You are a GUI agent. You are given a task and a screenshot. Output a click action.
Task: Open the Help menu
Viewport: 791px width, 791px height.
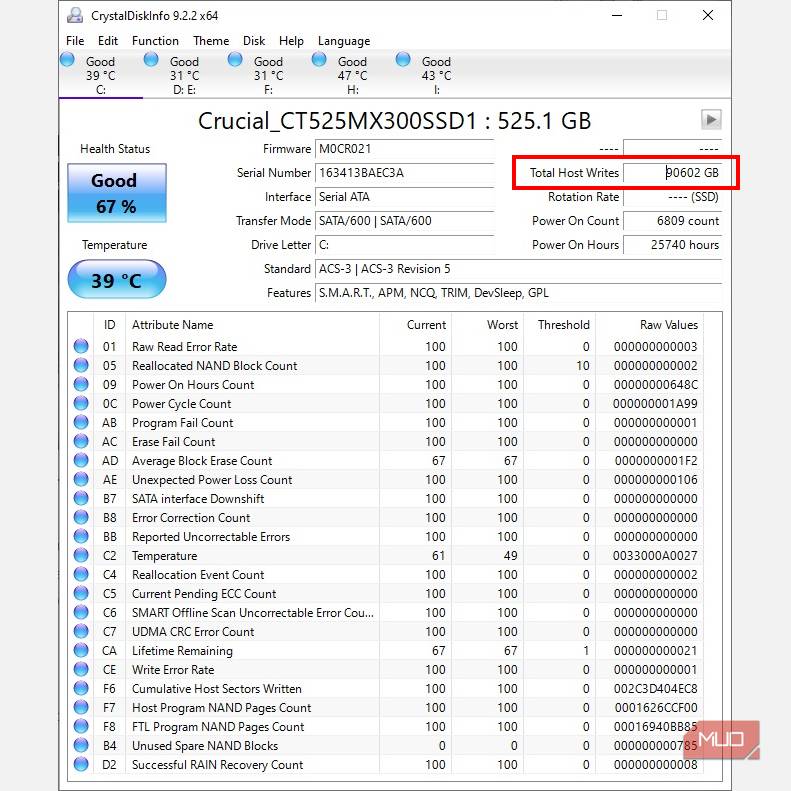[291, 41]
